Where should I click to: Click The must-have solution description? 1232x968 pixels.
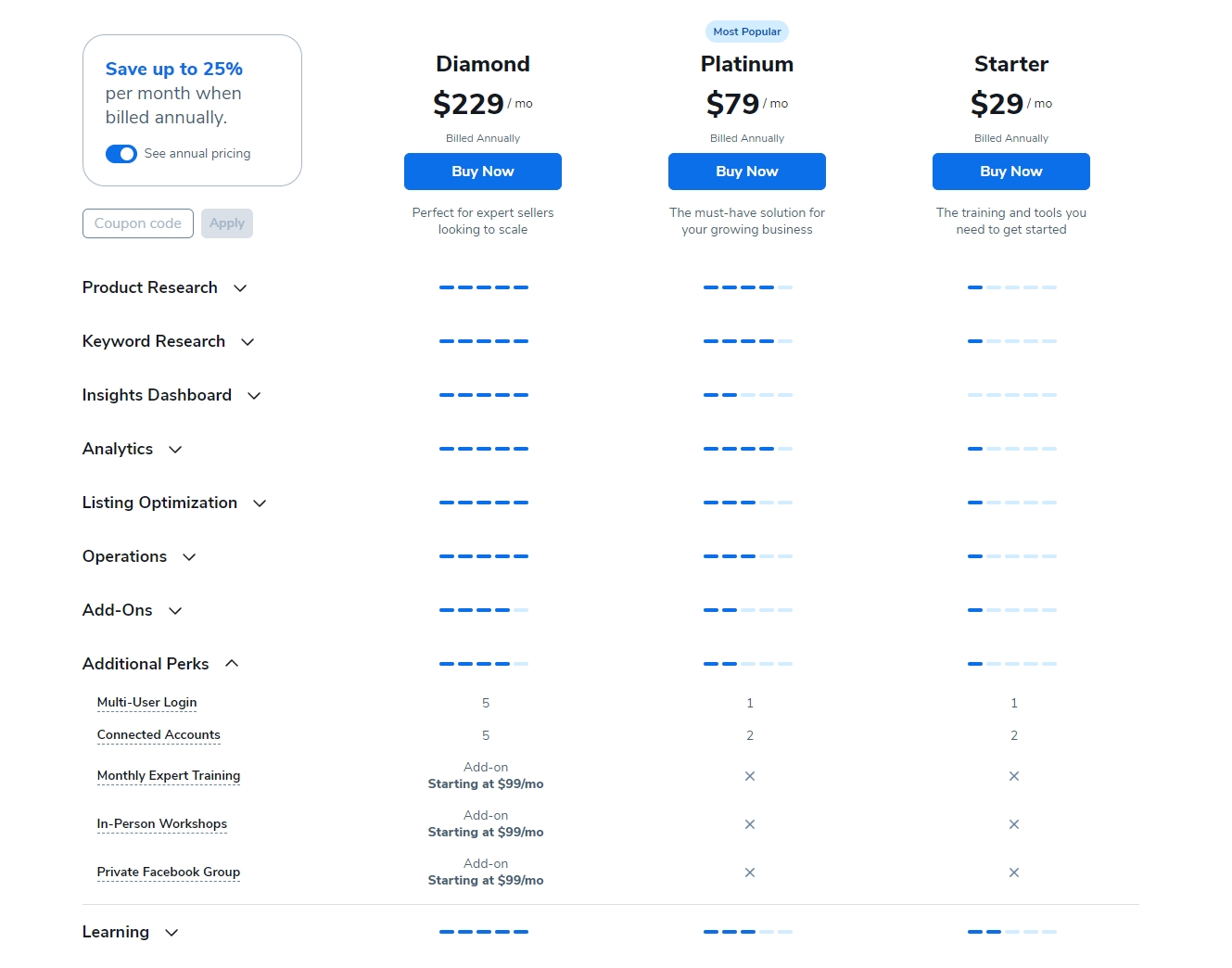point(747,221)
